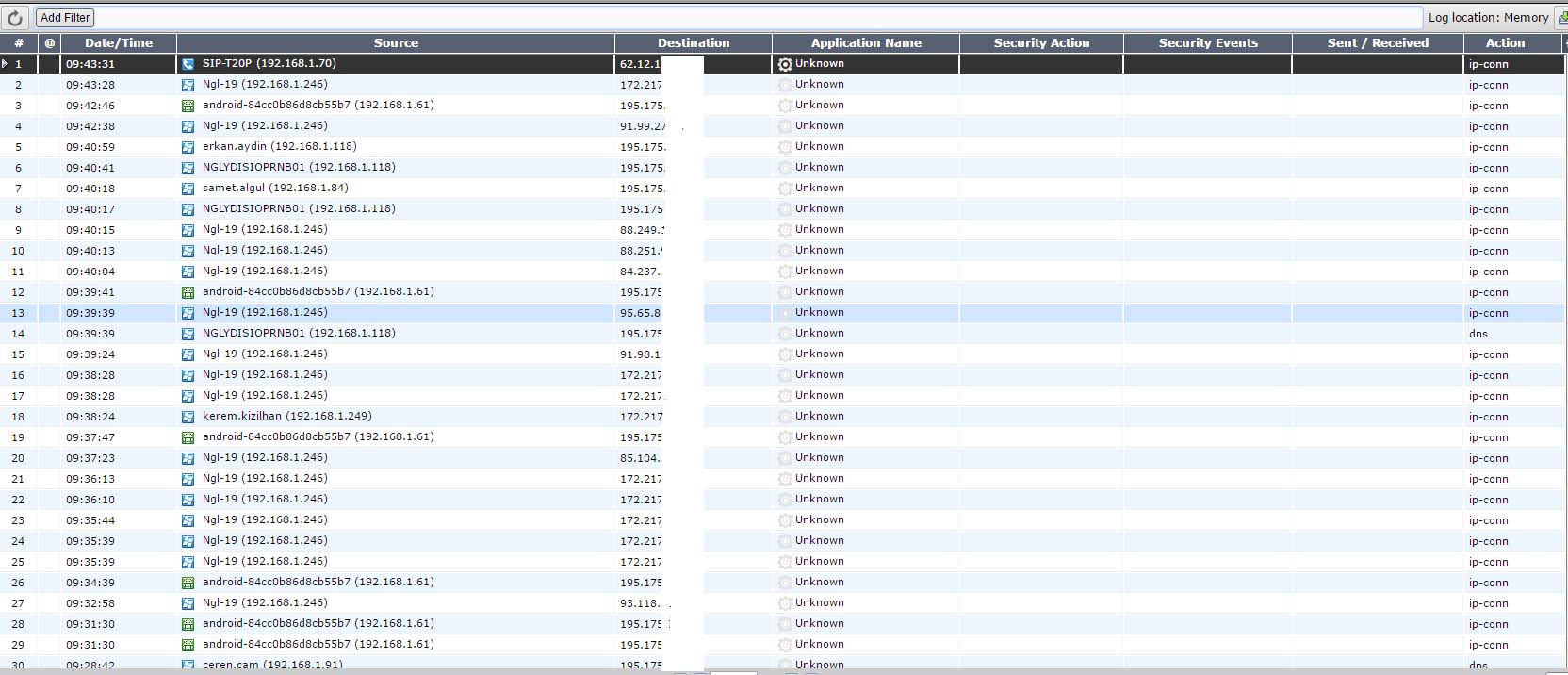Click the Windows device icon in row 22
The width and height of the screenshot is (1568, 675).
pos(188,500)
